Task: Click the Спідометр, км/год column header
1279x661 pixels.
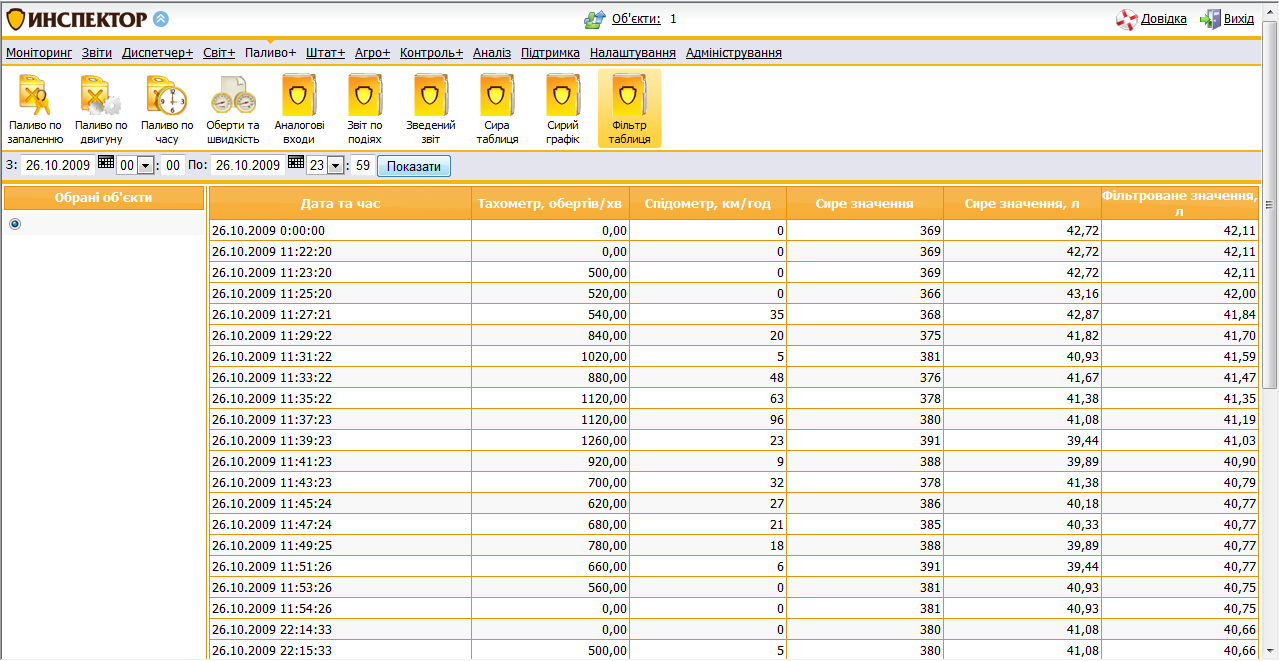Action: tap(708, 203)
